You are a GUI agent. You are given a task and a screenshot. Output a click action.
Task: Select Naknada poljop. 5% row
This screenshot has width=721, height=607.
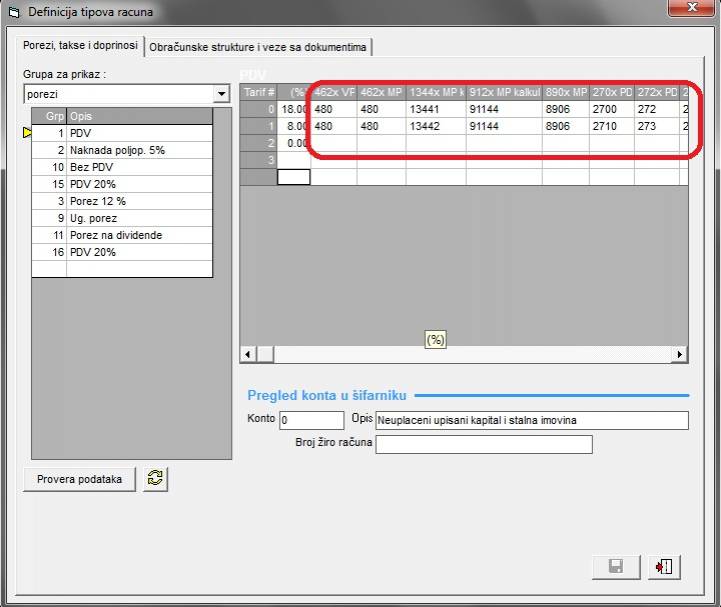pyautogui.click(x=138, y=150)
